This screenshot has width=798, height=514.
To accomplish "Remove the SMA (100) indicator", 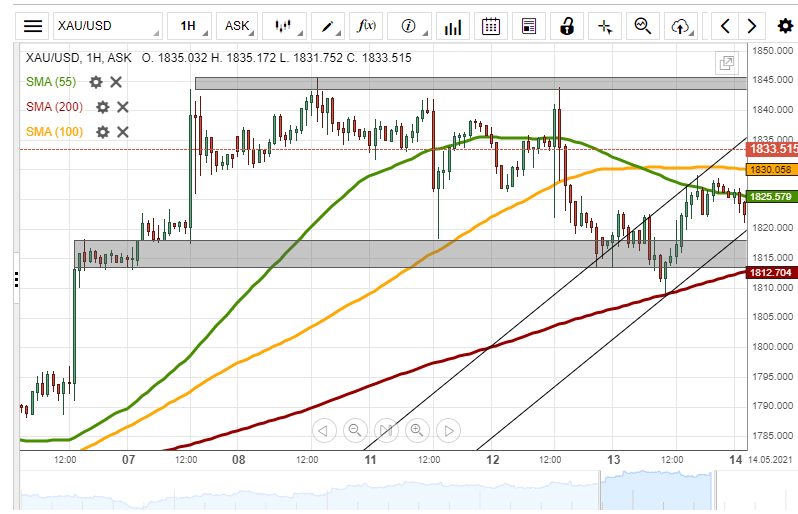I will [x=123, y=132].
